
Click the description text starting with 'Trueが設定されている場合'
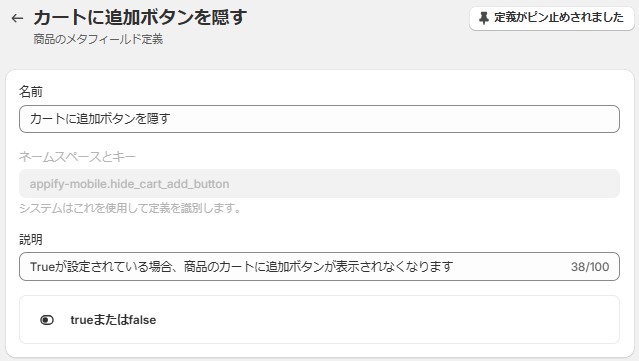tap(241, 267)
